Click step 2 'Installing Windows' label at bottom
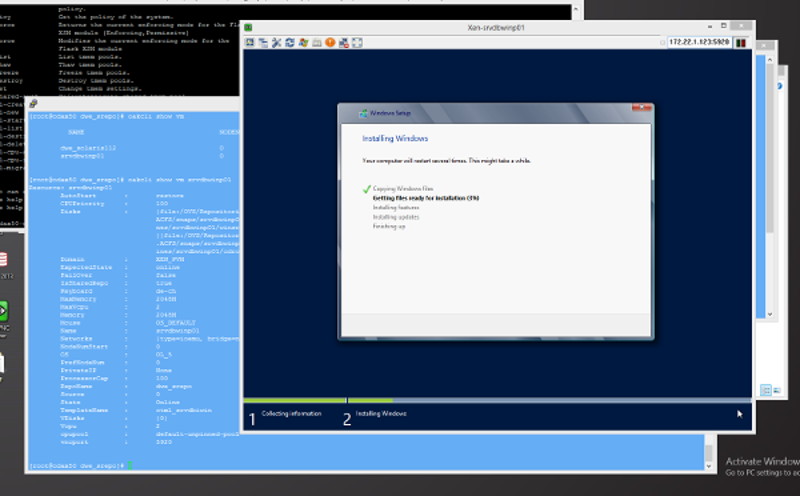The image size is (800, 496). pos(381,413)
